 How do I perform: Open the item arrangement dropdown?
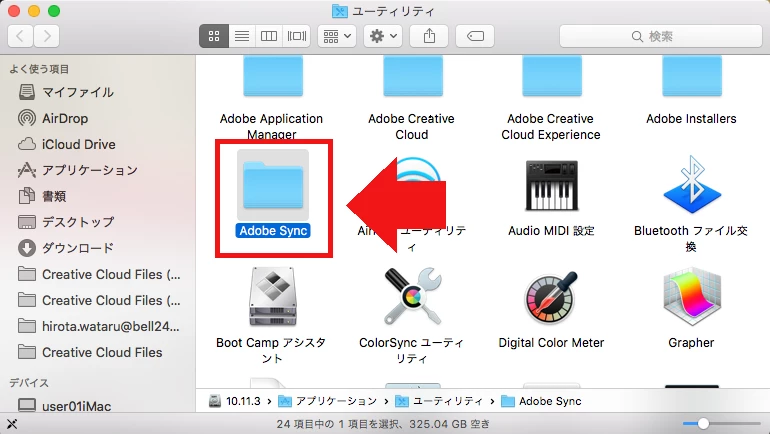coord(337,36)
